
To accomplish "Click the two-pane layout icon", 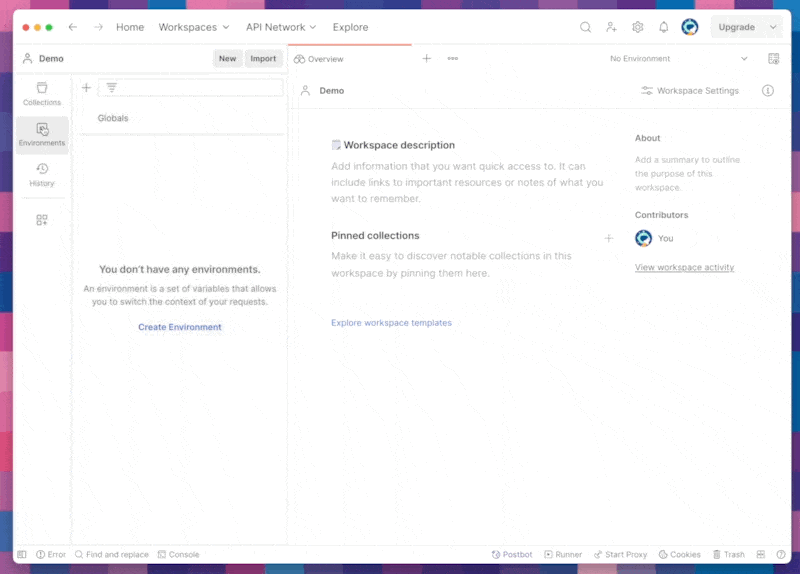I will click(761, 554).
